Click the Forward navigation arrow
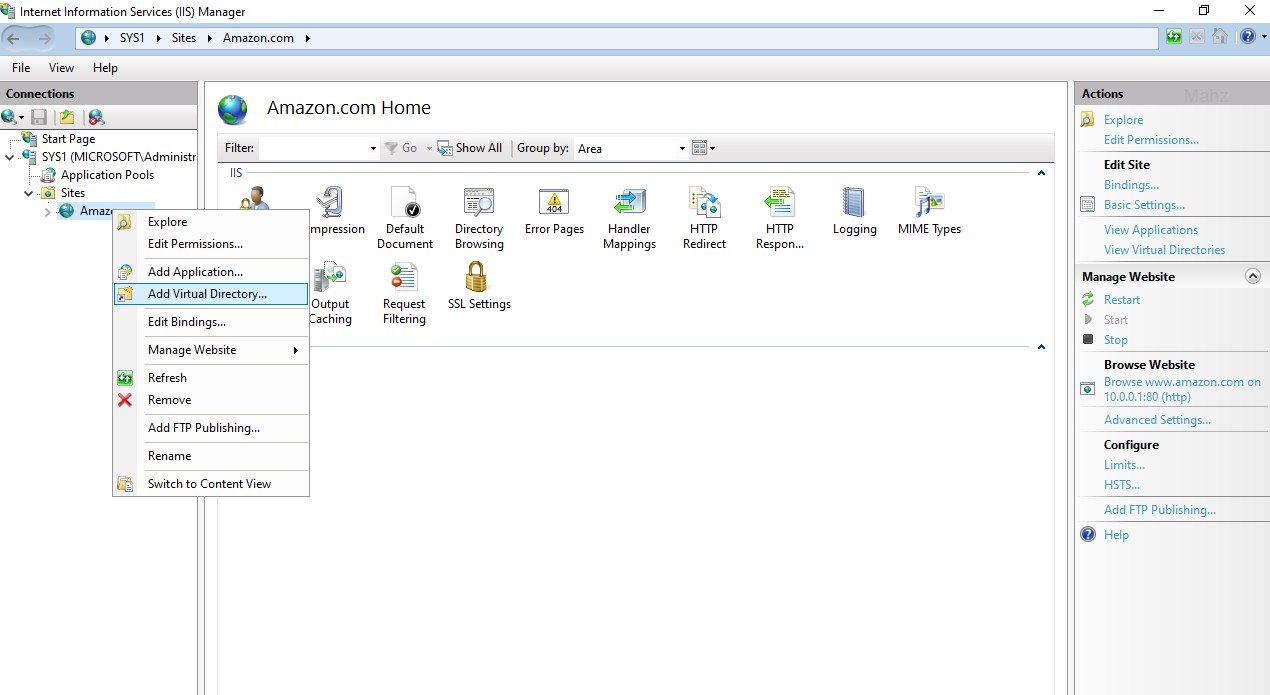Viewport: 1270px width, 695px height. [x=45, y=38]
